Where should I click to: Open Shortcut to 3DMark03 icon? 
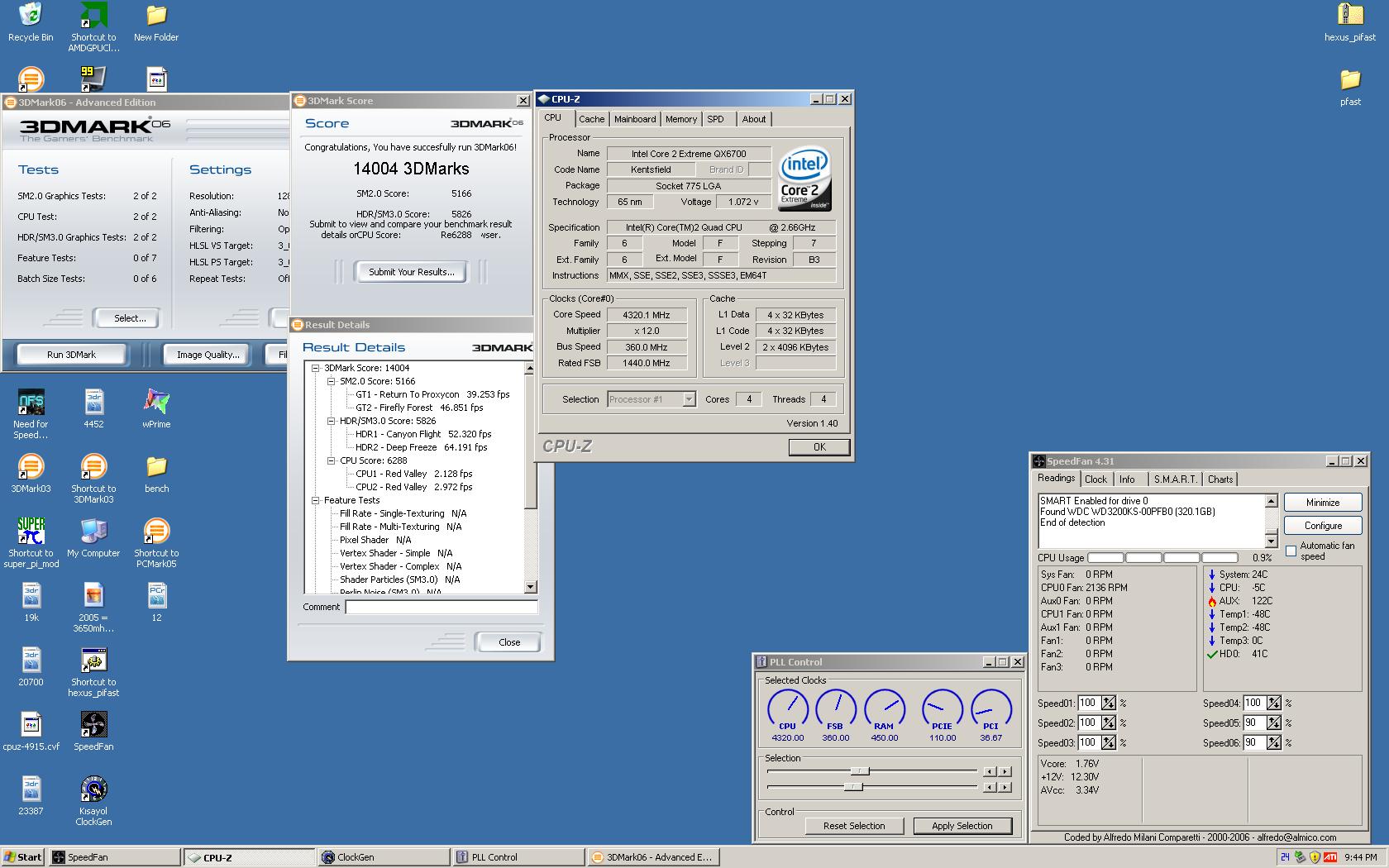[93, 479]
